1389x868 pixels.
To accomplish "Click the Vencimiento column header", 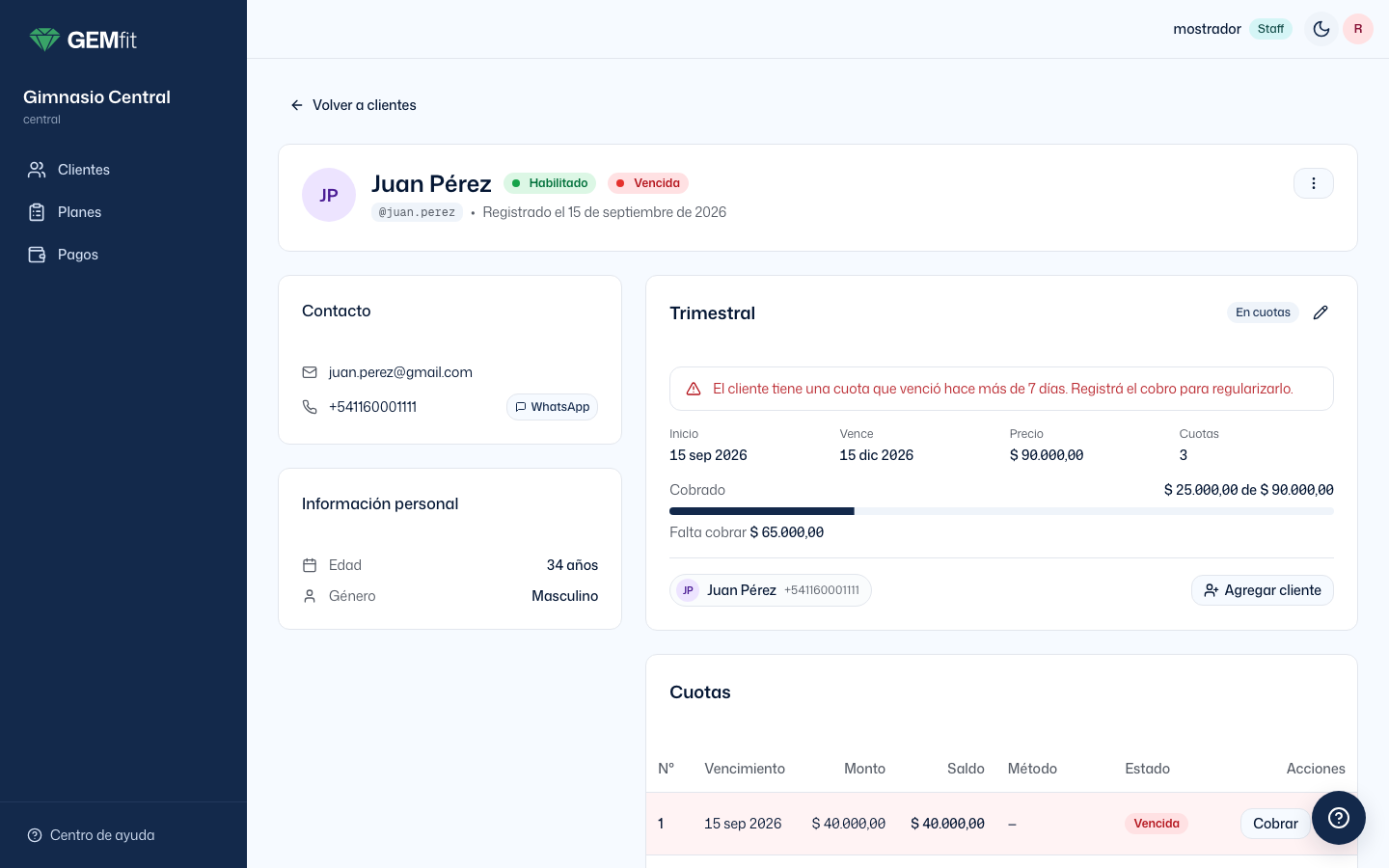I will (x=745, y=769).
